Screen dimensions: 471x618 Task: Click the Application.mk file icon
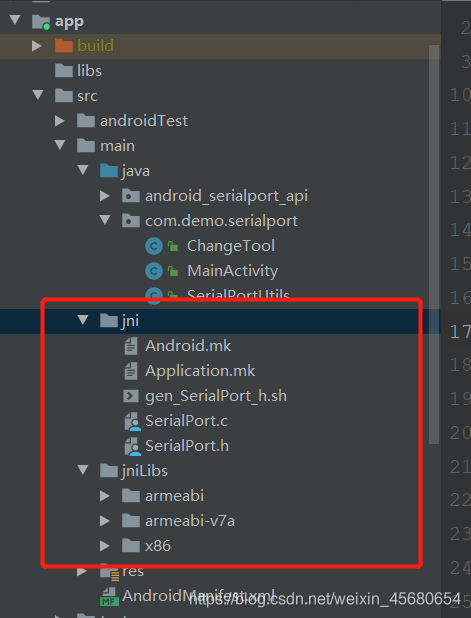[x=131, y=371]
